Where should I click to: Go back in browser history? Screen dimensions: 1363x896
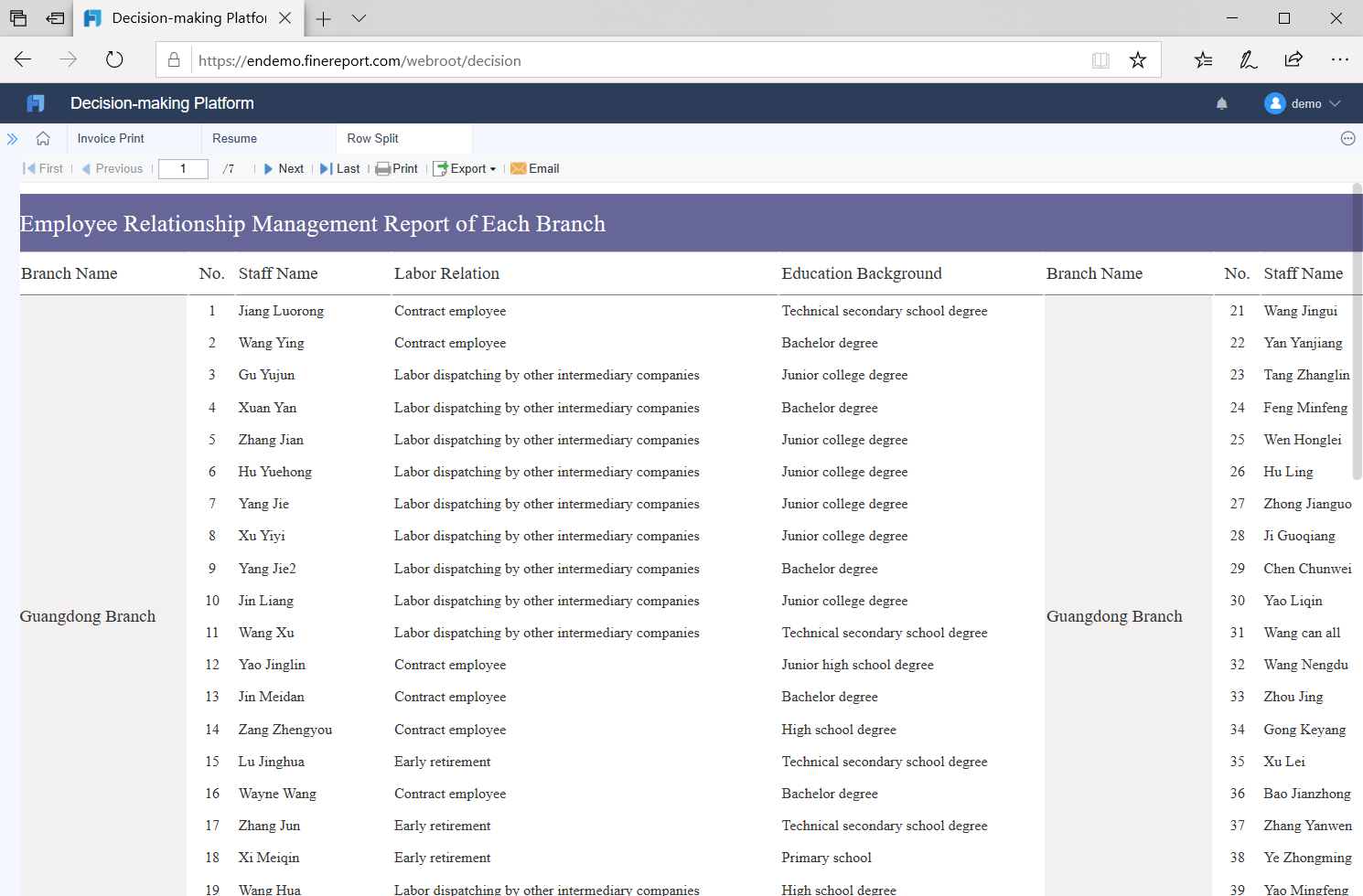[x=23, y=60]
